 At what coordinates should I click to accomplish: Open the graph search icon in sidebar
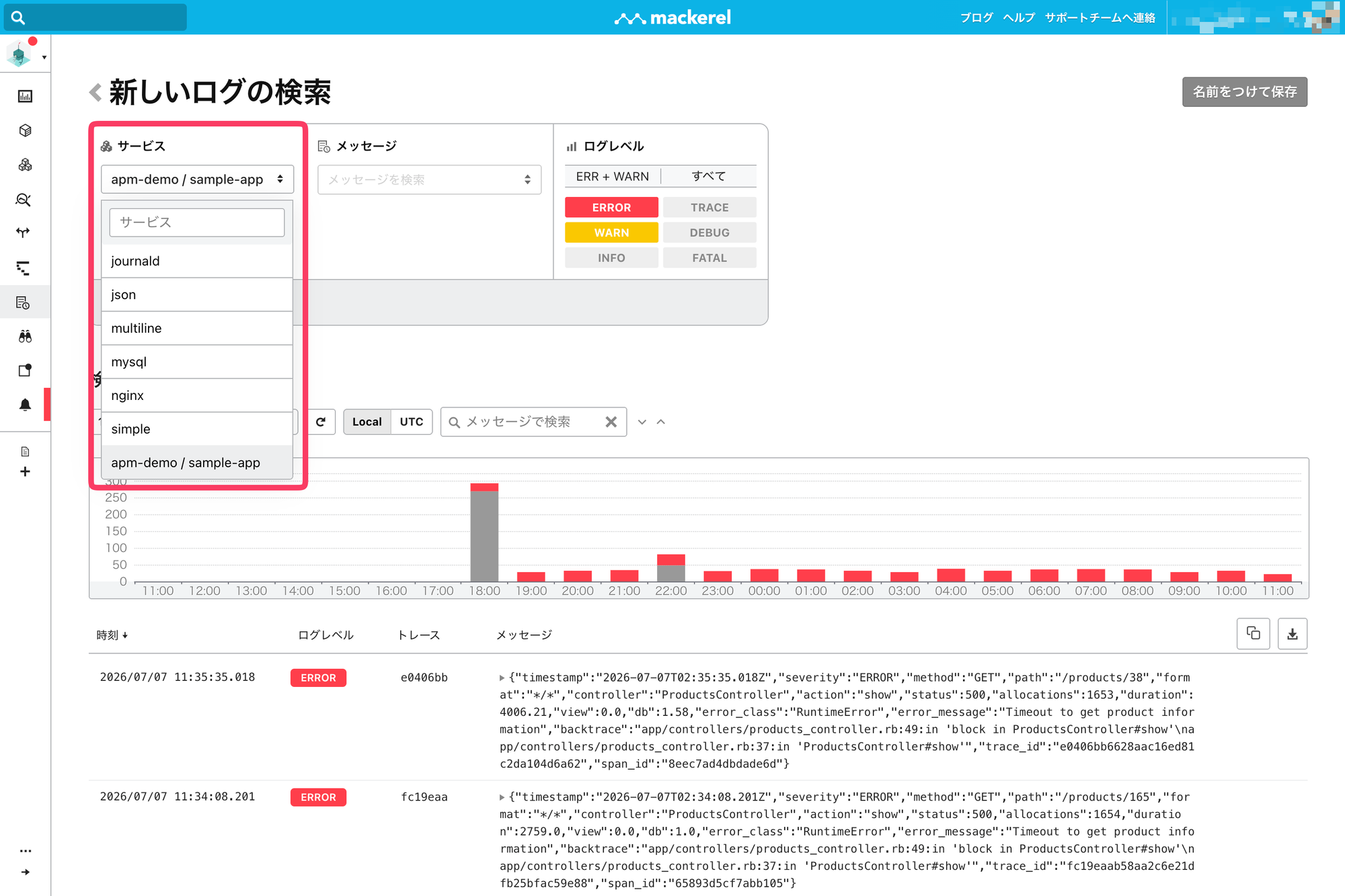point(24,200)
